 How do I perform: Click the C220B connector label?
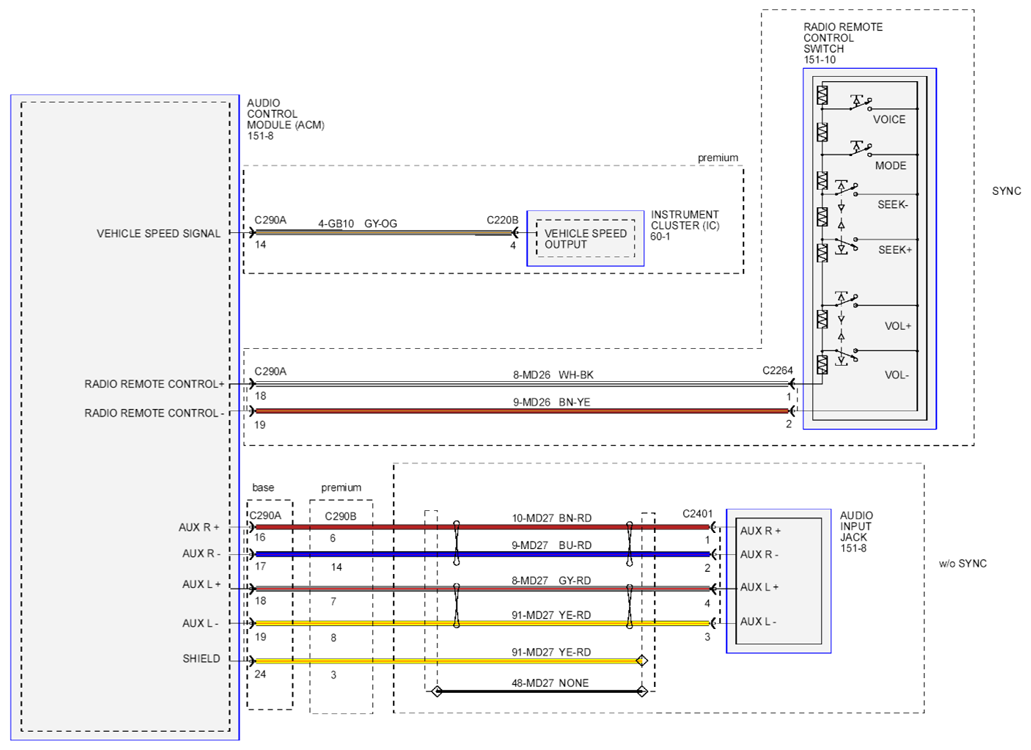click(x=502, y=220)
